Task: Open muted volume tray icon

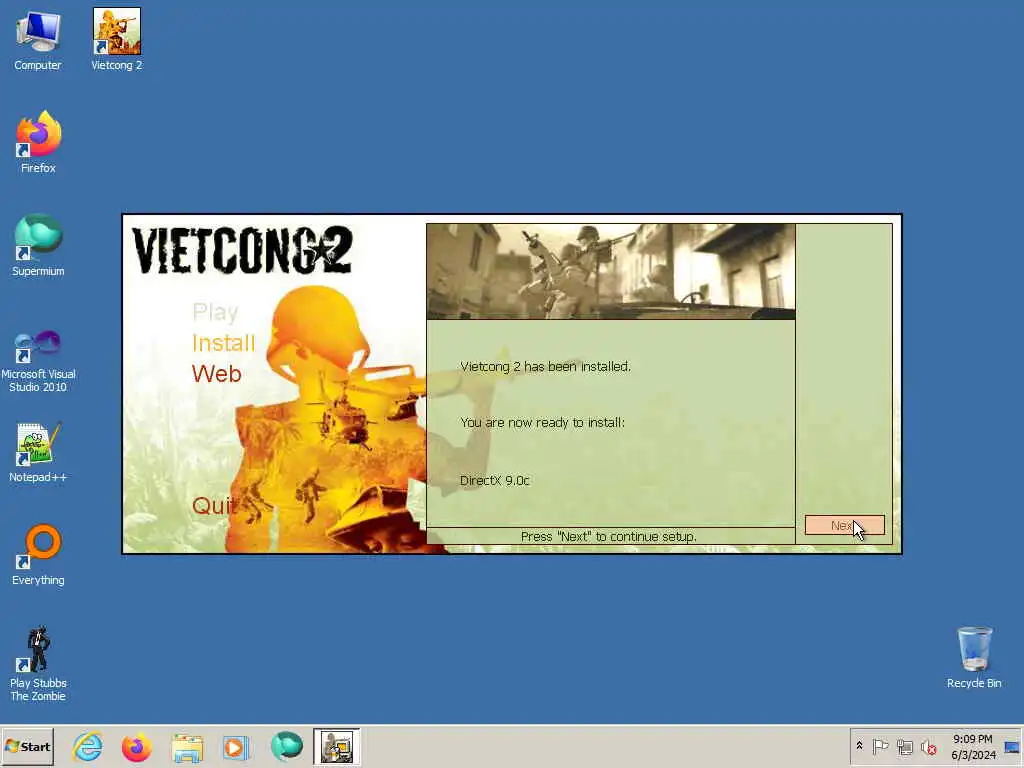Action: pos(929,746)
